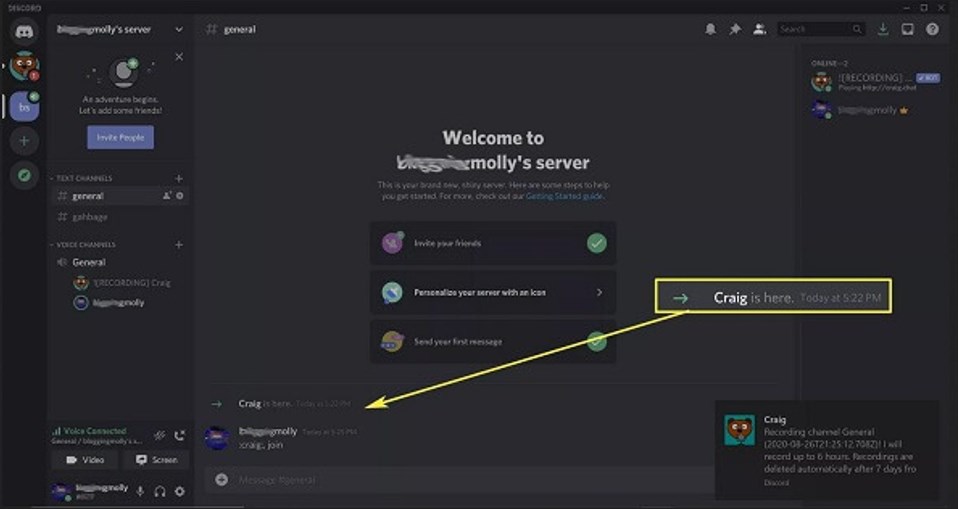Share your screen with Screen button

(156, 460)
